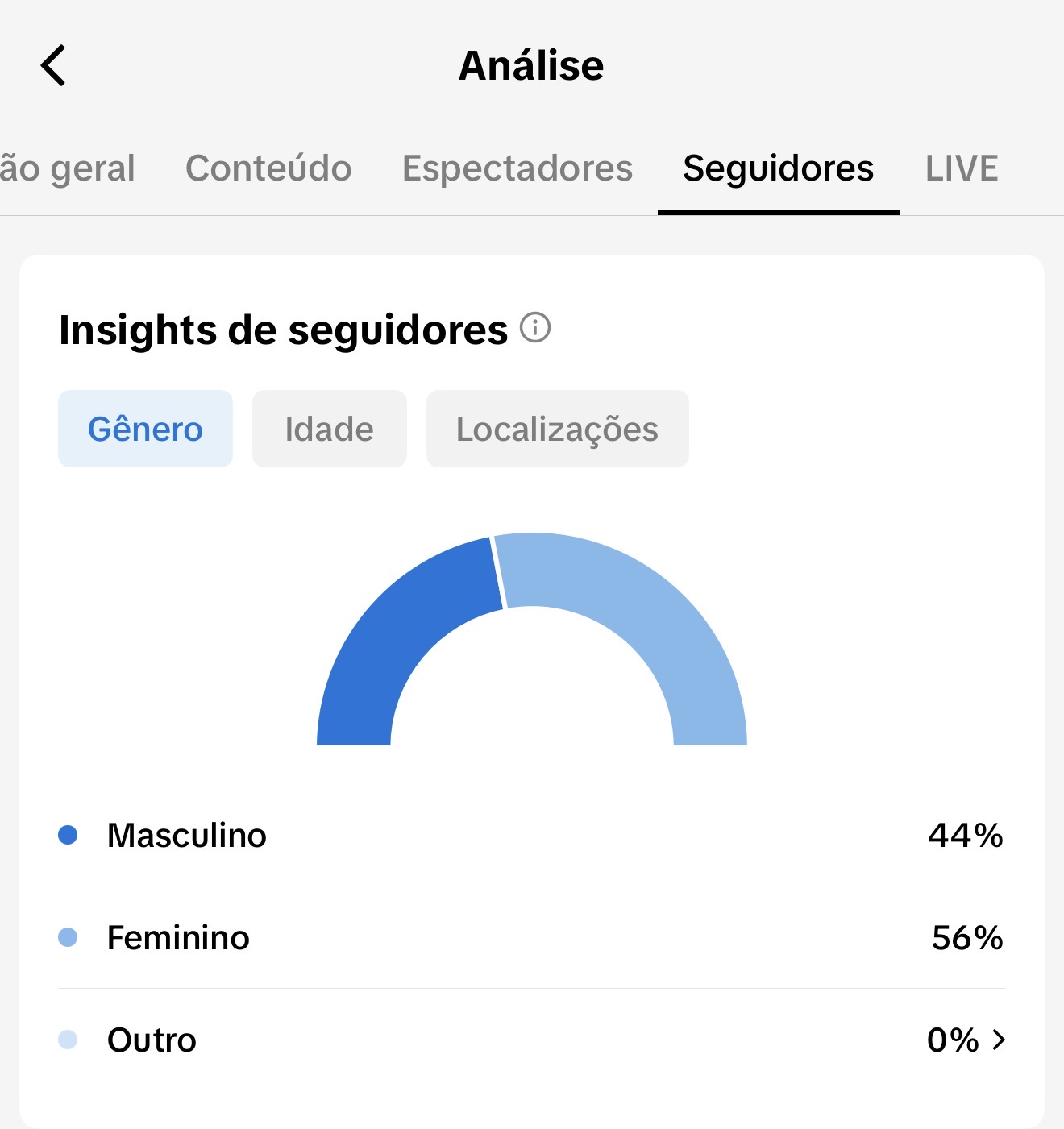1064x1129 pixels.
Task: Select the Localizações filter chip
Action: pos(558,429)
